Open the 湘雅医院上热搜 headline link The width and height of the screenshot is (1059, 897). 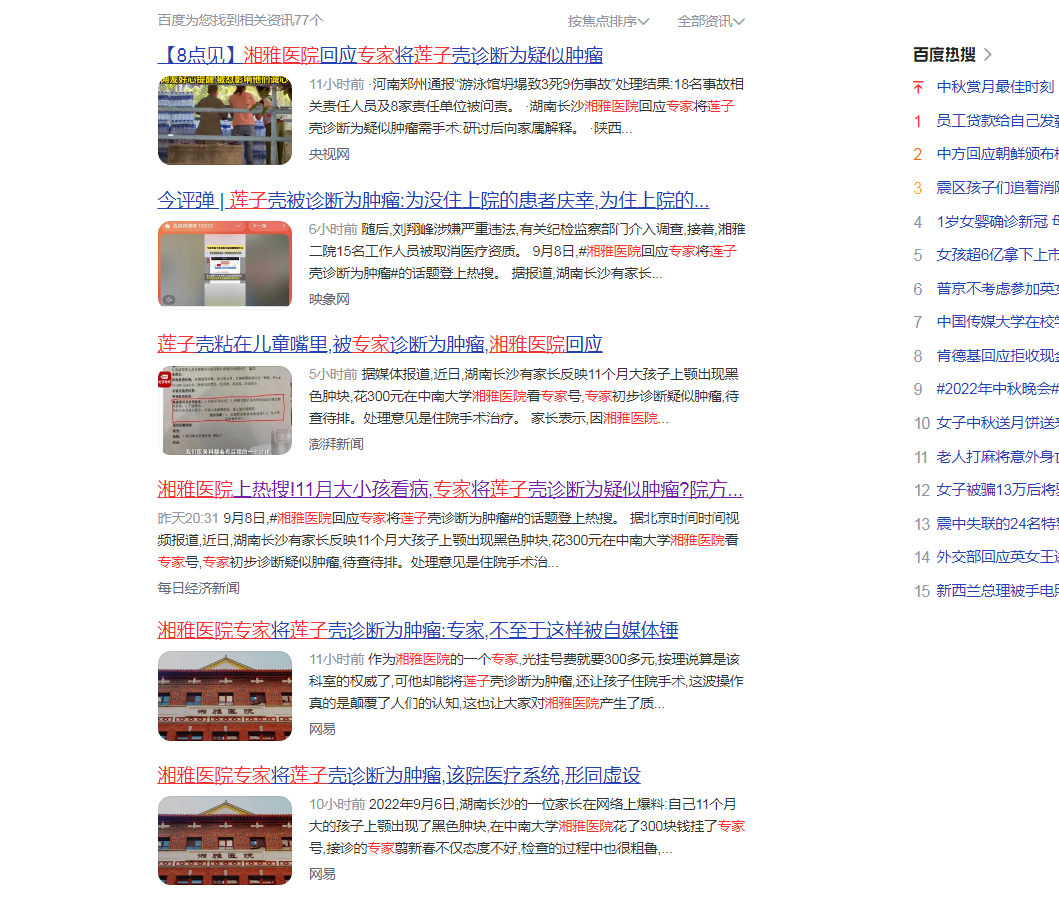click(450, 489)
